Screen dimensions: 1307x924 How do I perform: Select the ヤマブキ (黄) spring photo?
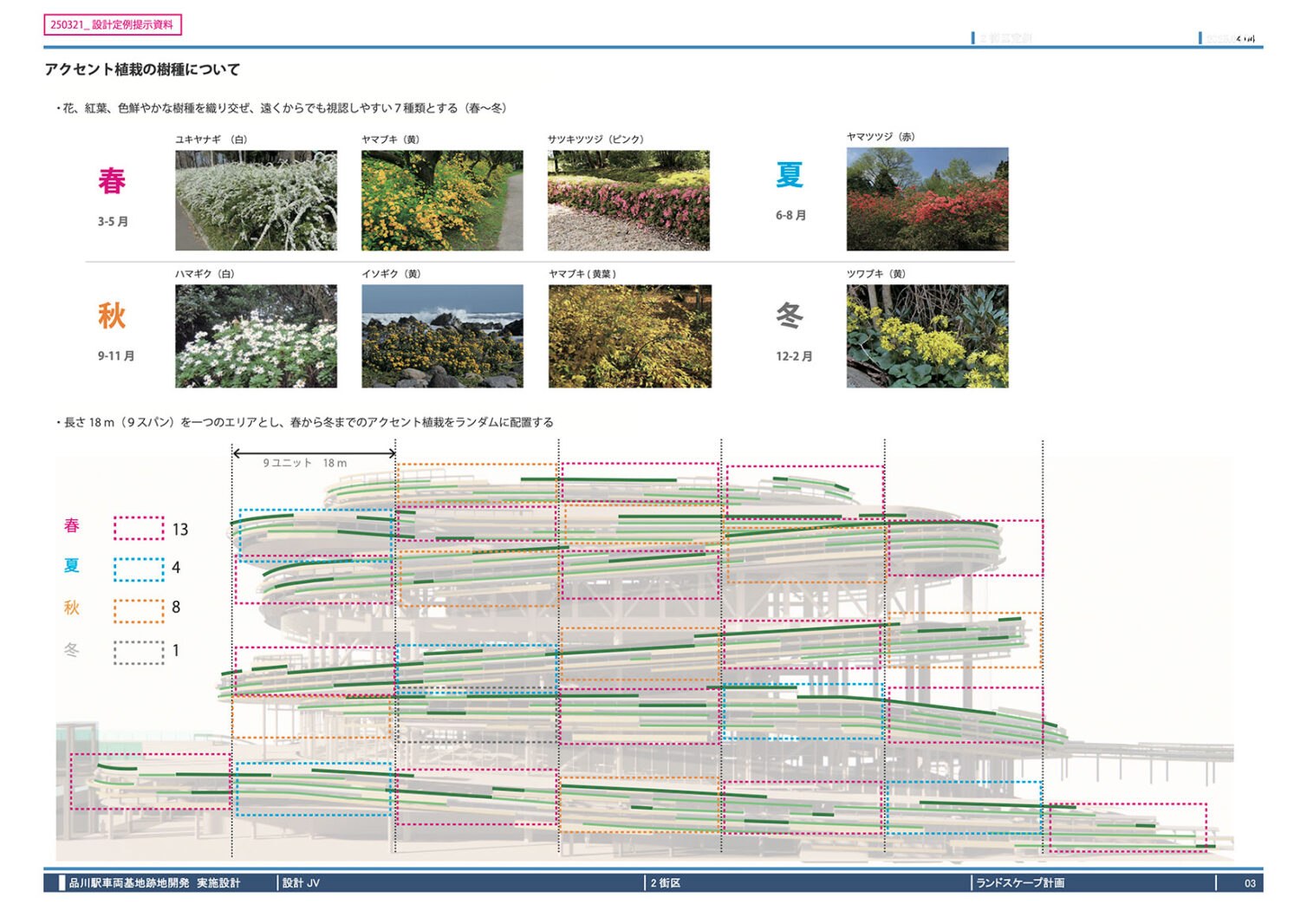coord(442,200)
